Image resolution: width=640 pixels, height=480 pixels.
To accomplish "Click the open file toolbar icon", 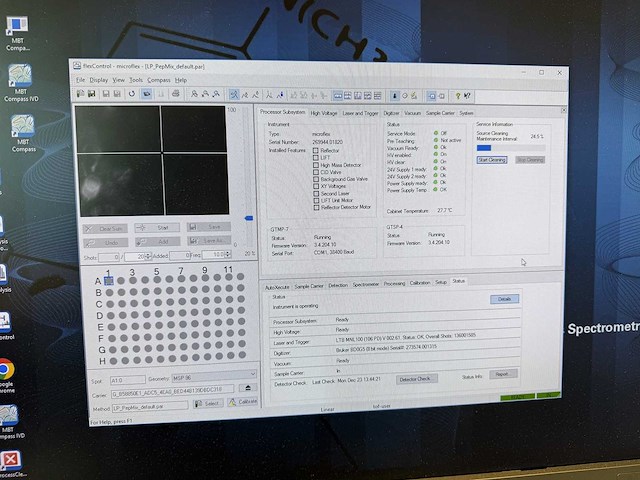I will 80,93.
